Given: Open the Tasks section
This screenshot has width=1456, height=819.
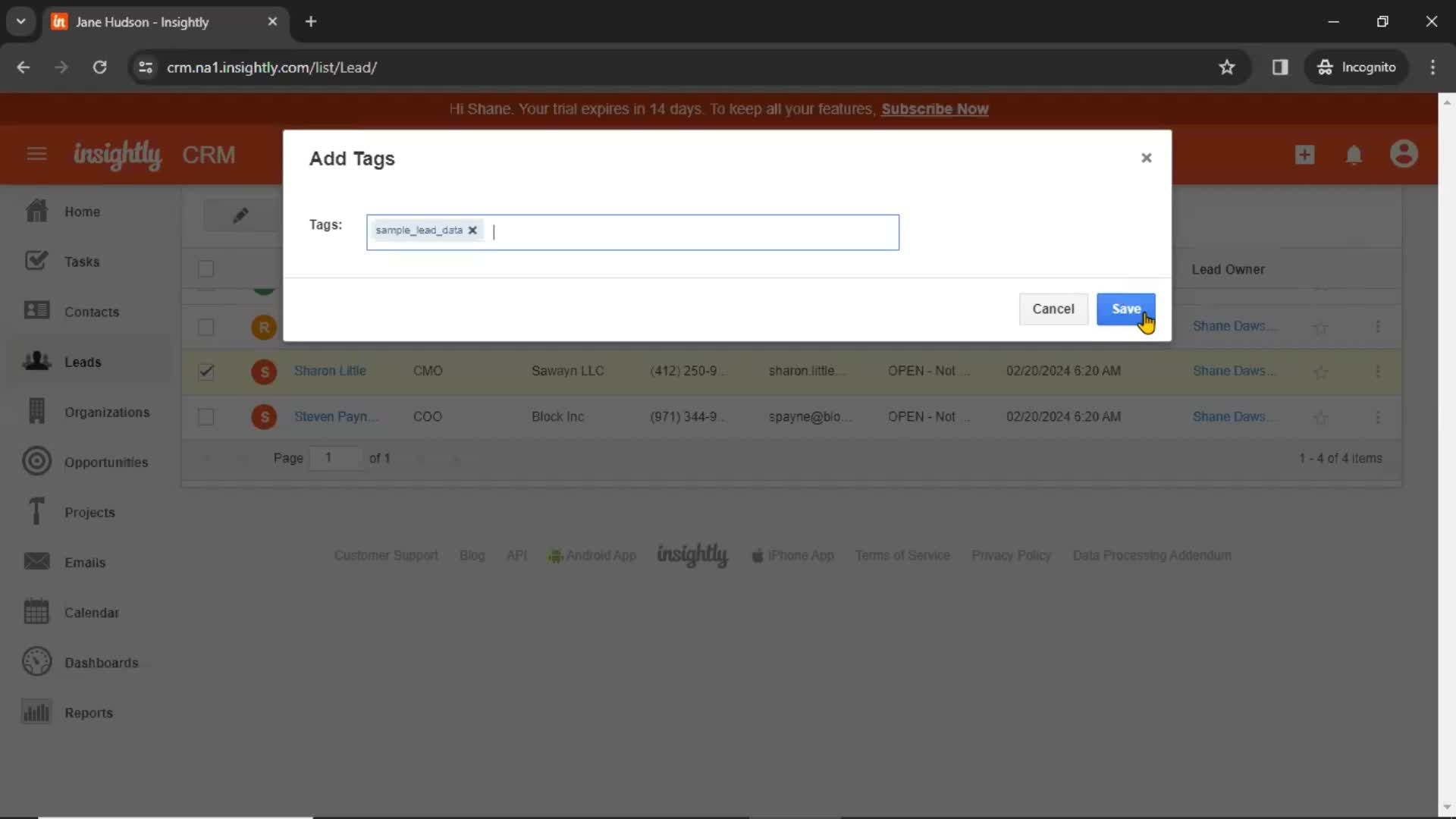Looking at the screenshot, I should click(x=82, y=261).
